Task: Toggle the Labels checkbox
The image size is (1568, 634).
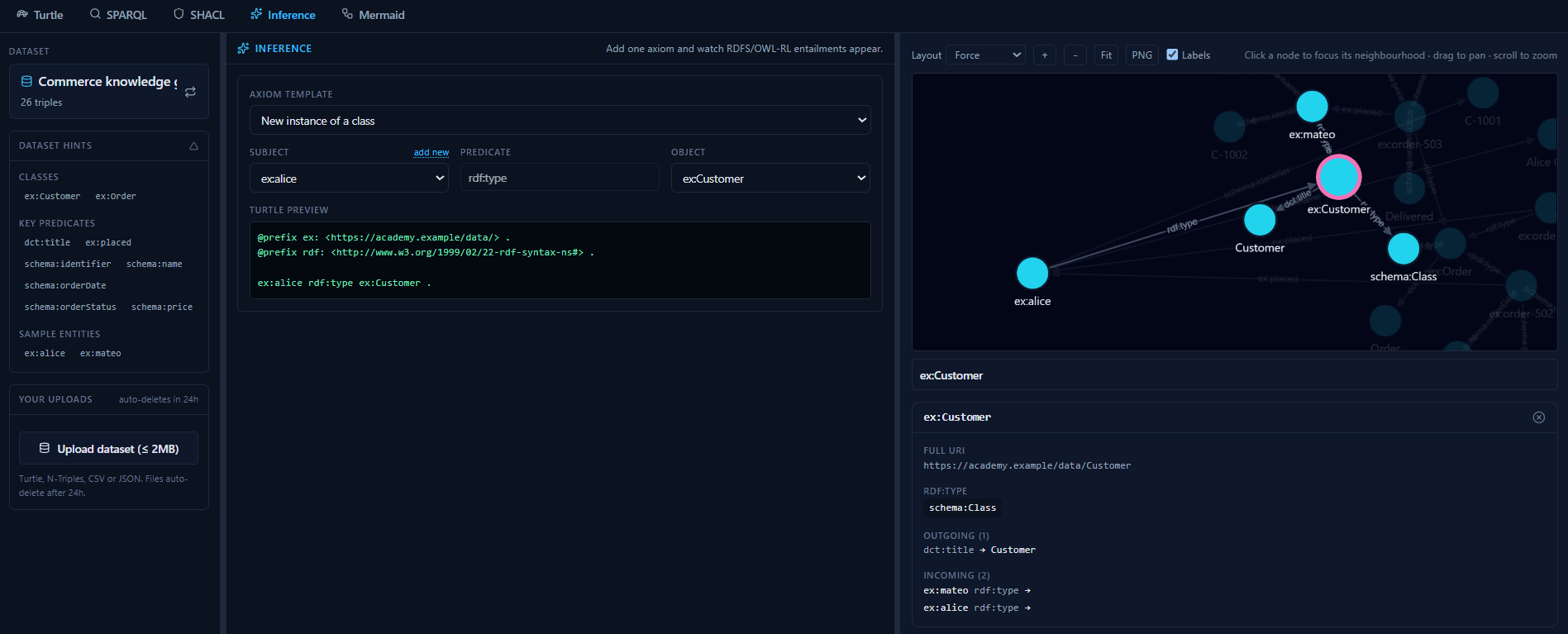Action: [1172, 55]
